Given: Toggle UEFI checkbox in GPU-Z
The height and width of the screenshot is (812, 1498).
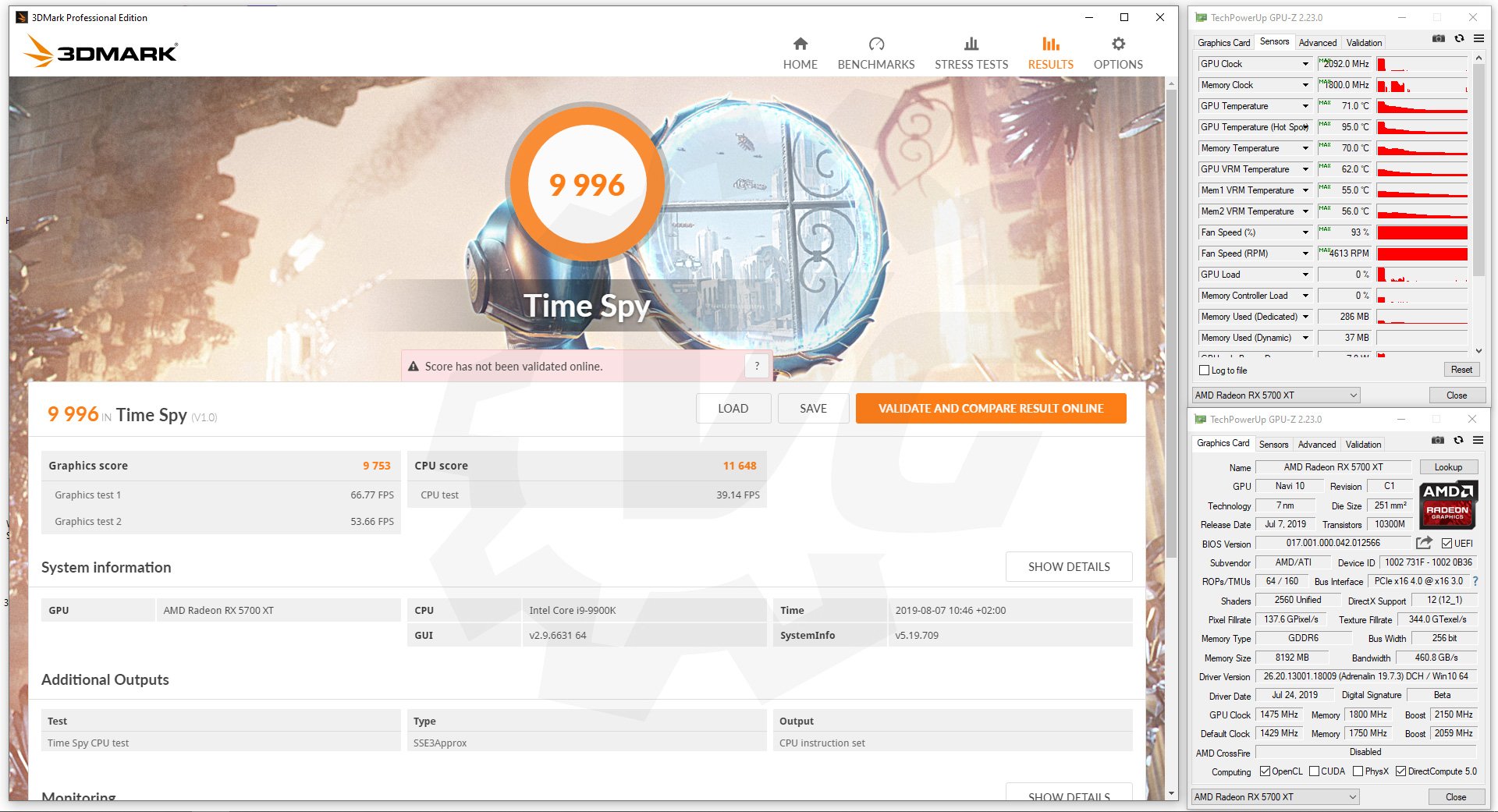Looking at the screenshot, I should tap(1447, 544).
